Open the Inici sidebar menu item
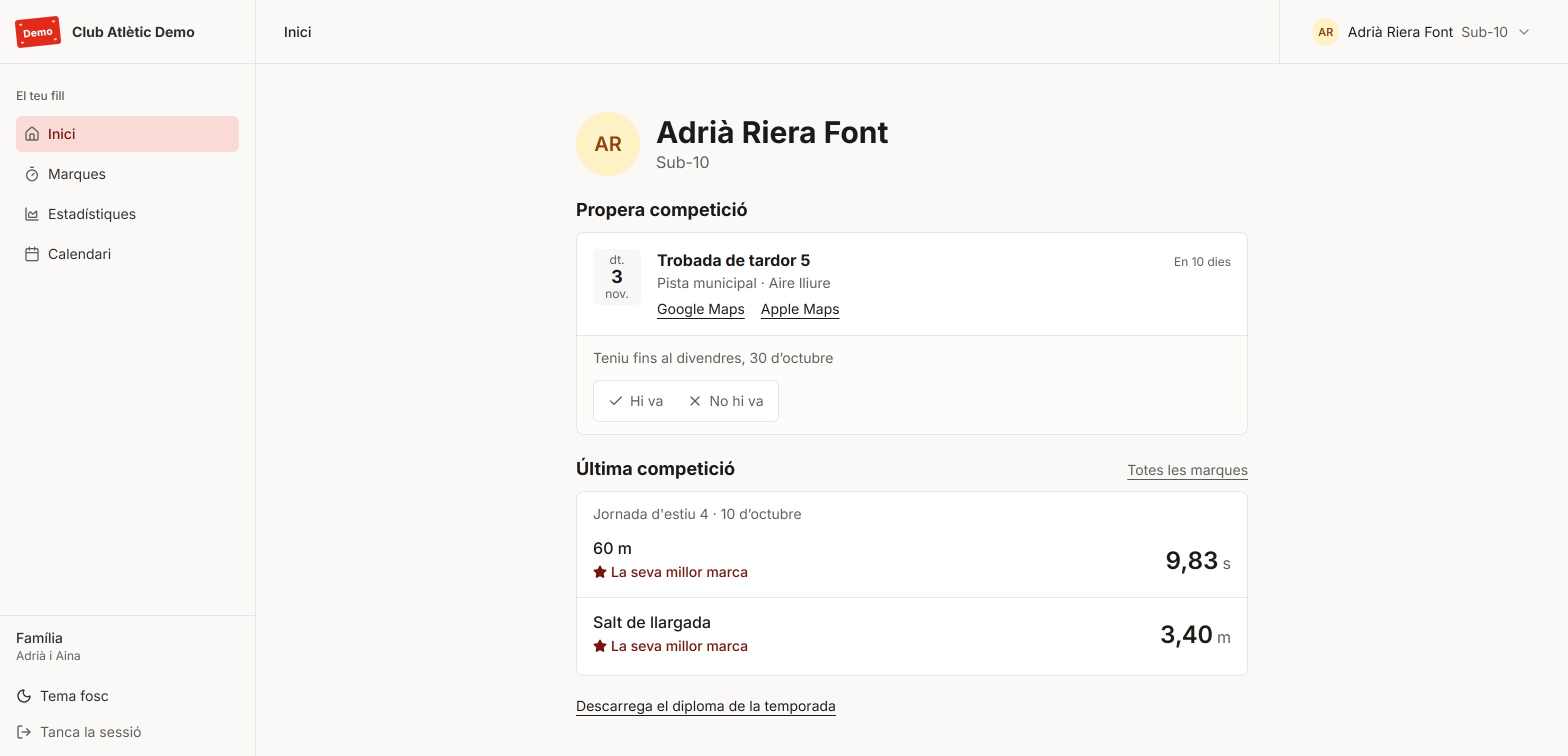 (127, 134)
